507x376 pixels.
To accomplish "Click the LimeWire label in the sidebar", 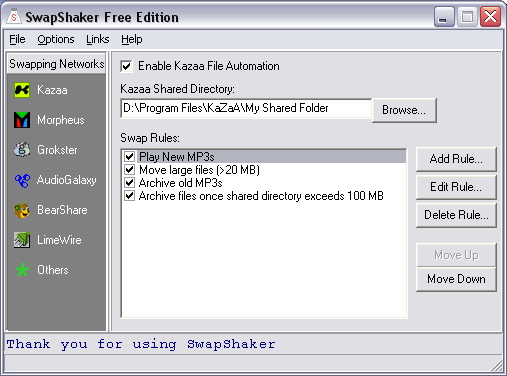I will (x=59, y=240).
